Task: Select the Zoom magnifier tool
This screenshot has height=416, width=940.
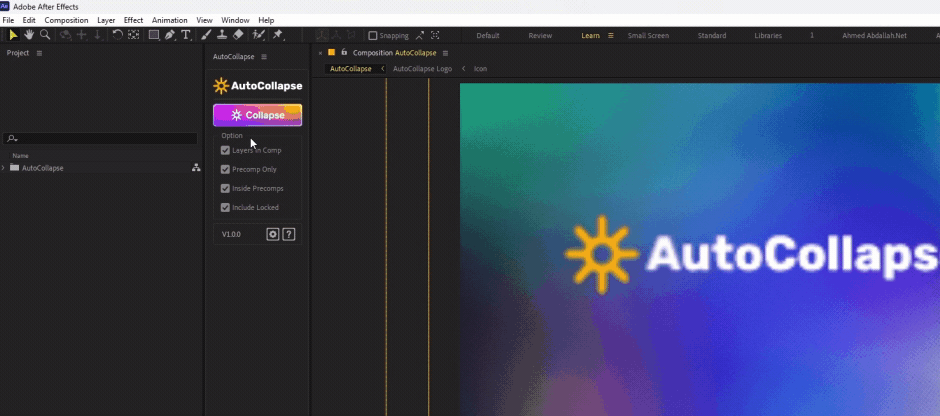Action: 45,35
